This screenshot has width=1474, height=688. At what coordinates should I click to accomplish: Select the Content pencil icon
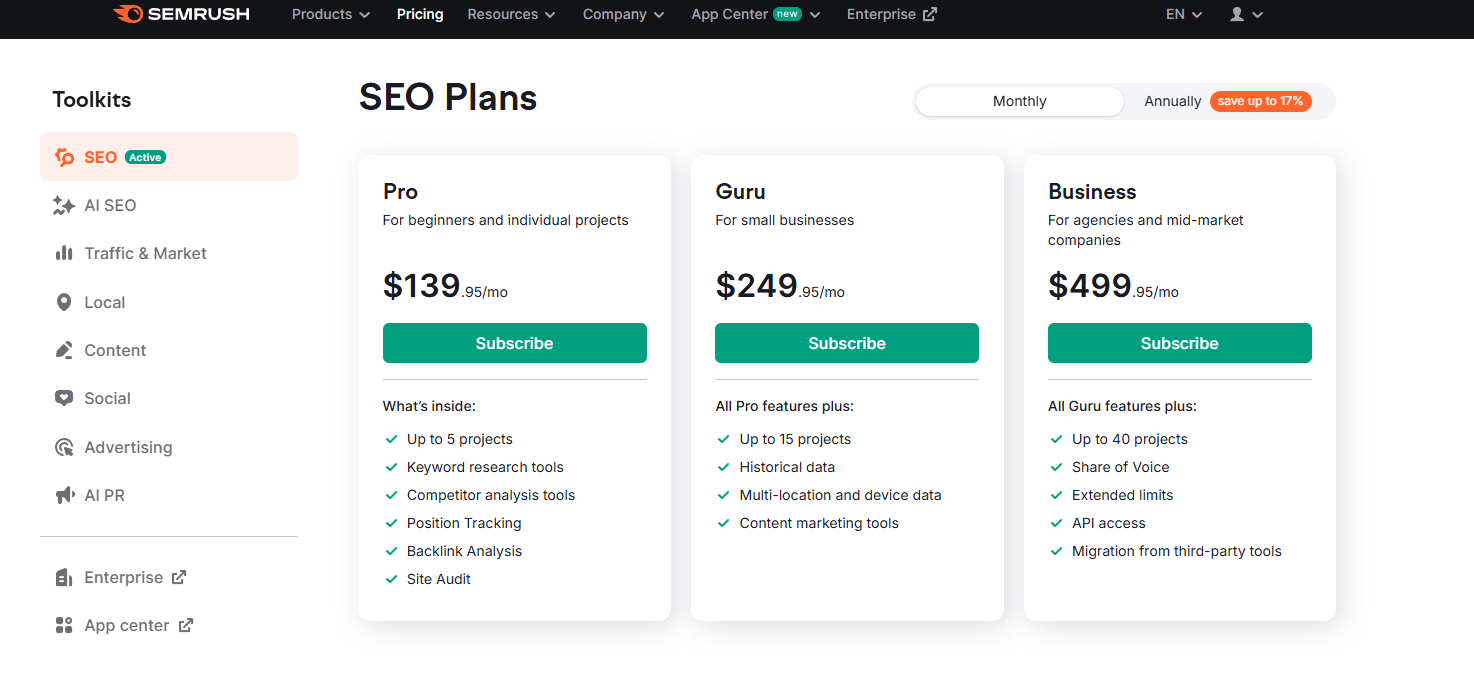pos(64,350)
